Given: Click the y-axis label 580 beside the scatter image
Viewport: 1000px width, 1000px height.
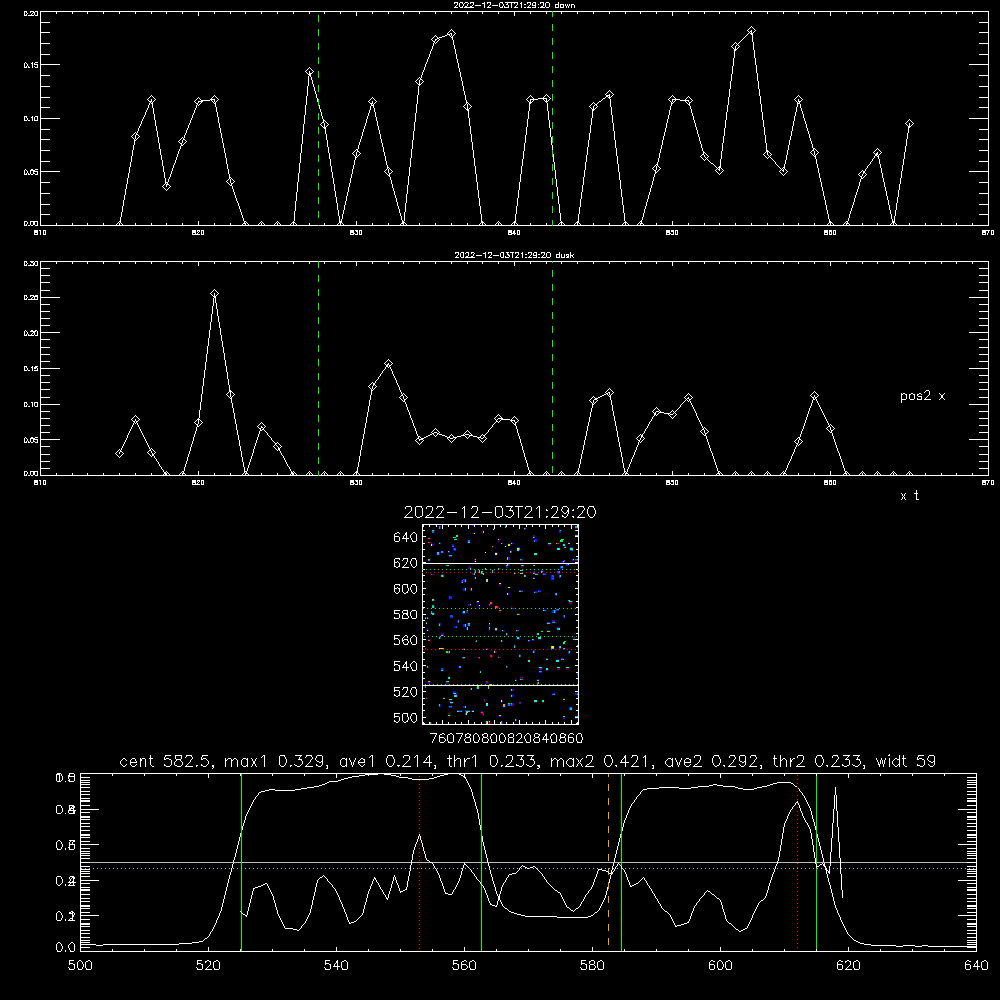Looking at the screenshot, I should pos(406,615).
